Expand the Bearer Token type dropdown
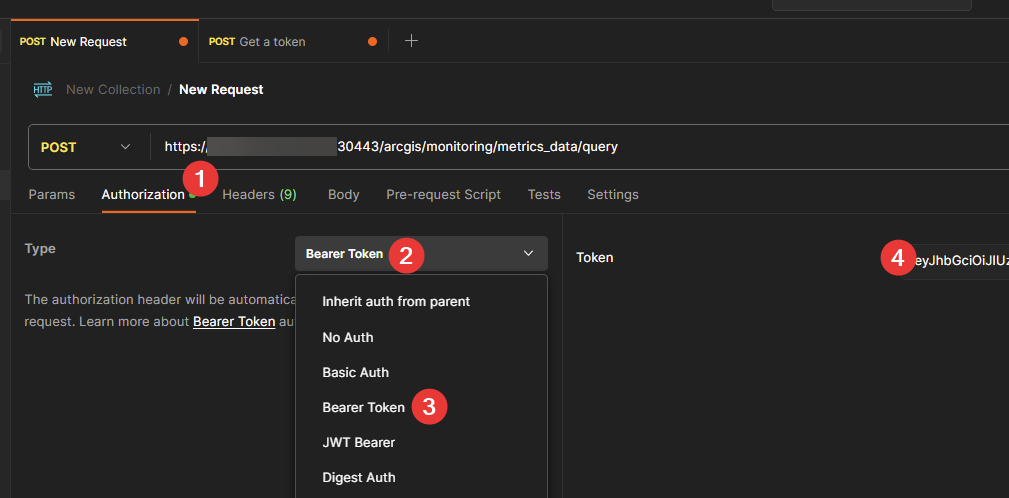The image size is (1009, 498). (x=421, y=254)
